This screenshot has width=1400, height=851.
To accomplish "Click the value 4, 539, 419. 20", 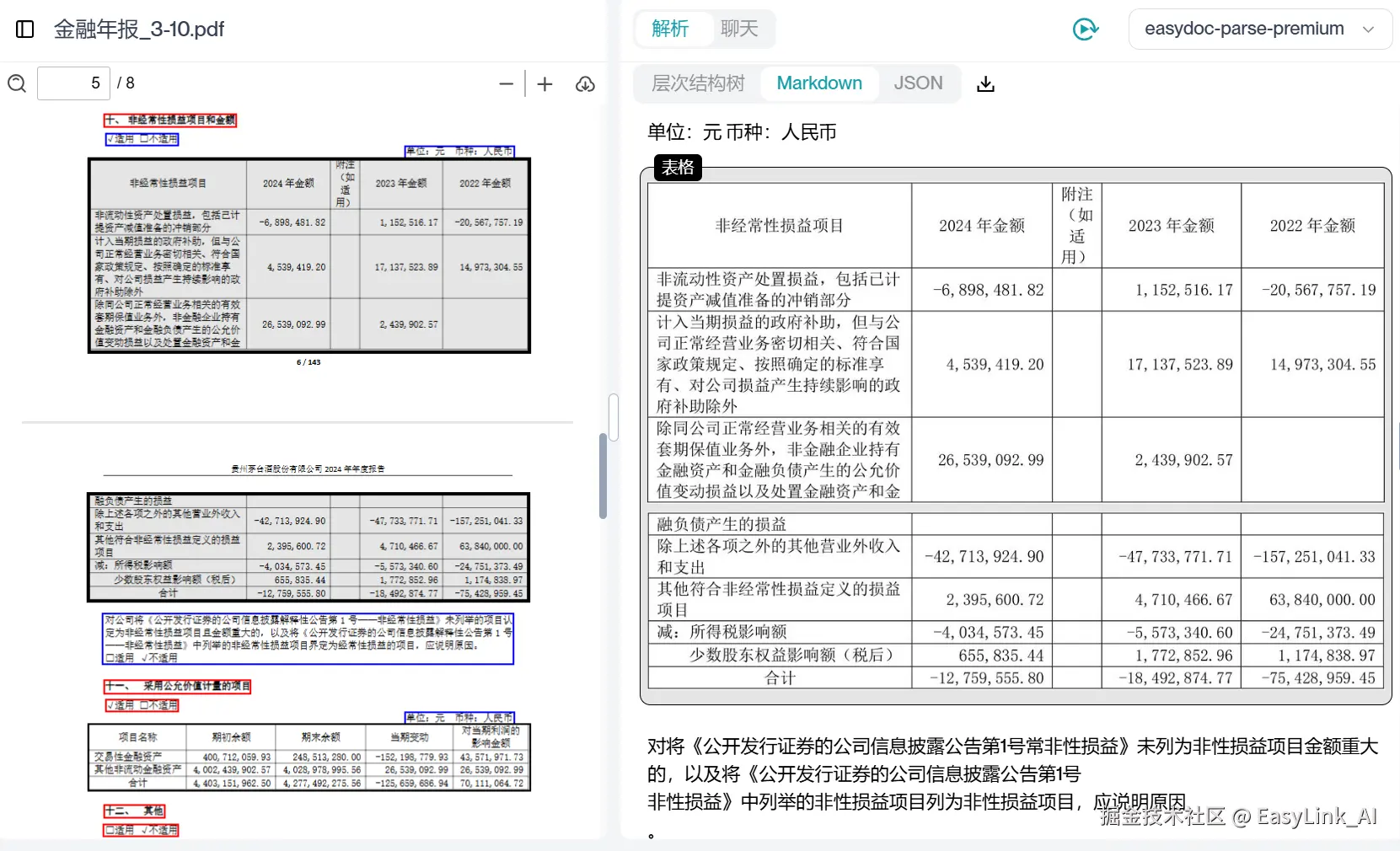I will click(995, 365).
